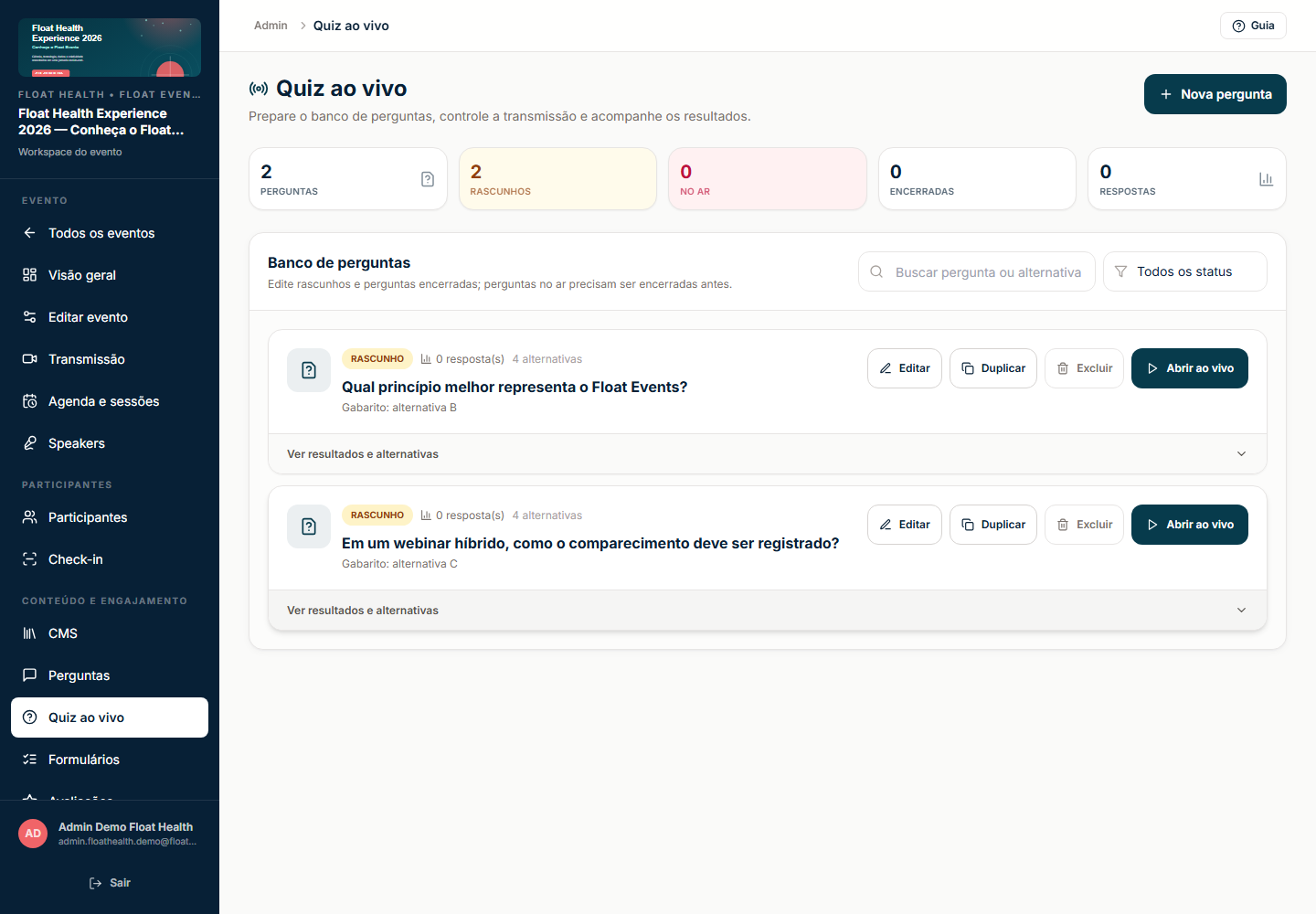1316x914 pixels.
Task: Click "Gabarito: alternativa B" text
Action: (399, 408)
